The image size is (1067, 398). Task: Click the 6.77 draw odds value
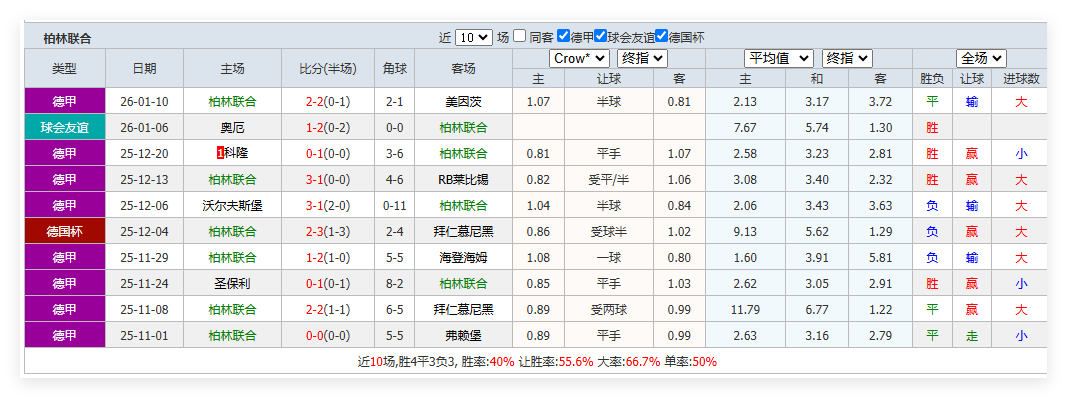click(x=817, y=309)
